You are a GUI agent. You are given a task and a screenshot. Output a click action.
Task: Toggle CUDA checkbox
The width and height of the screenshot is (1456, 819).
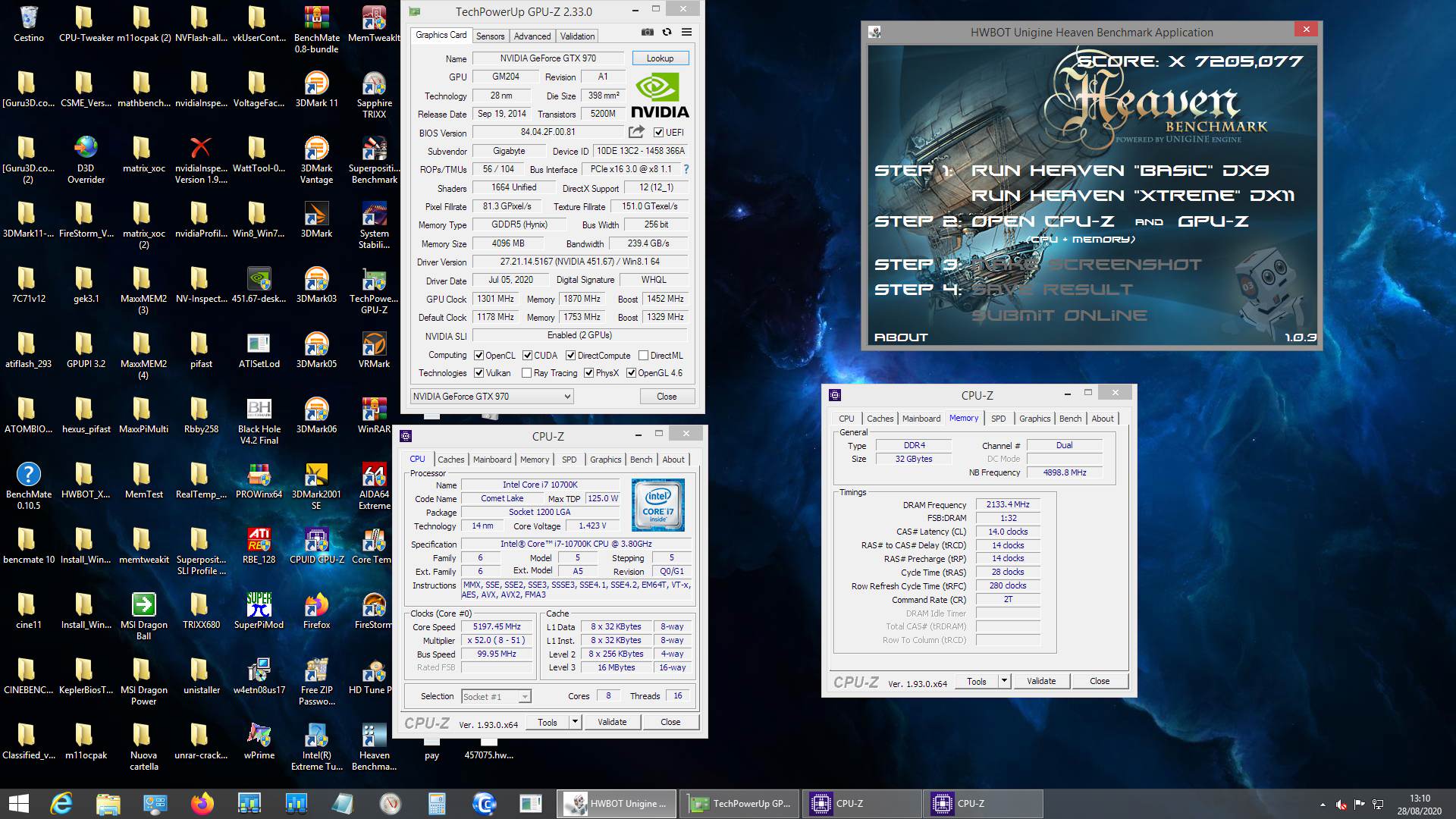point(527,356)
